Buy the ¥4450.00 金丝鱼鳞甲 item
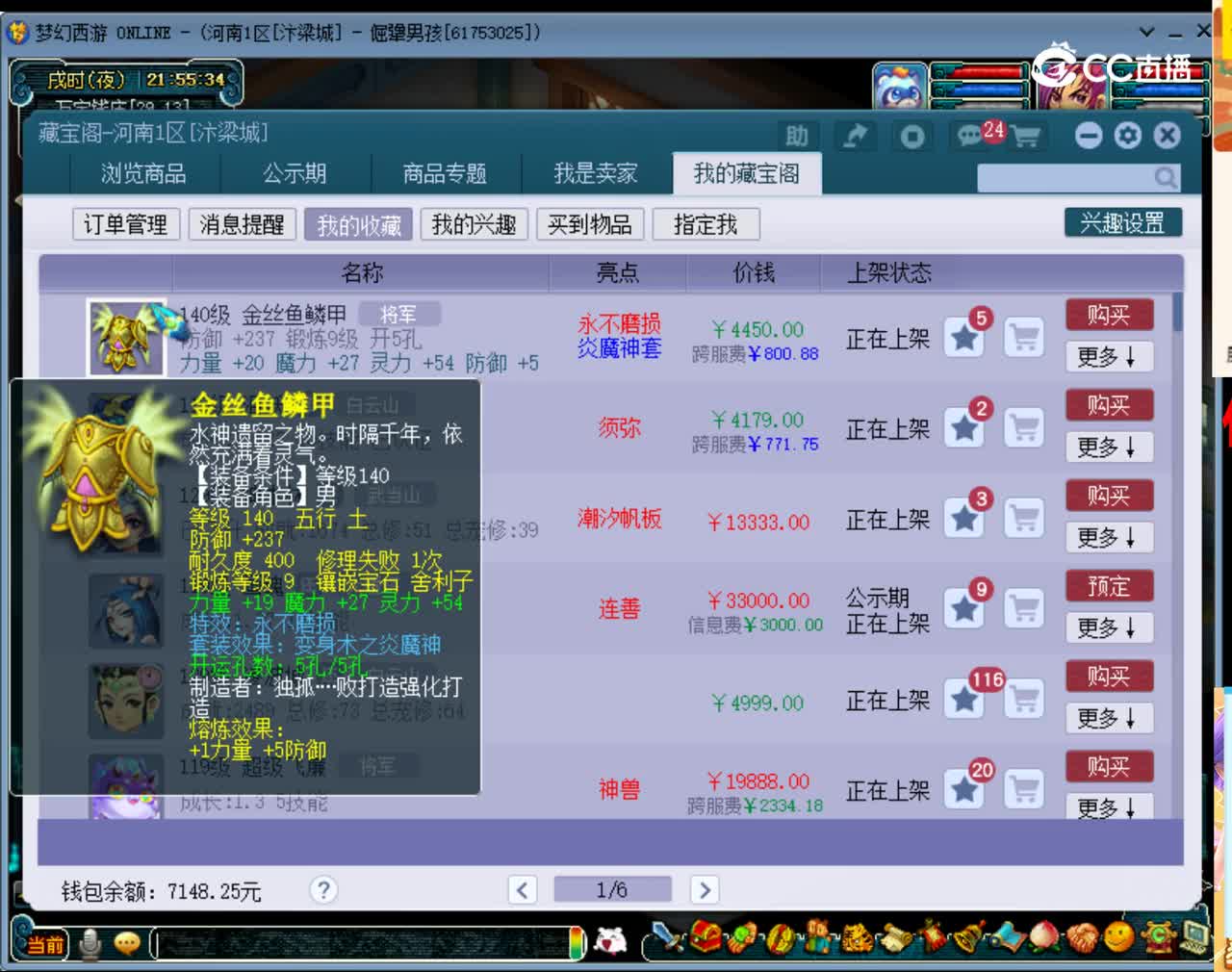Screen dimensions: 1232x972 click(1109, 316)
